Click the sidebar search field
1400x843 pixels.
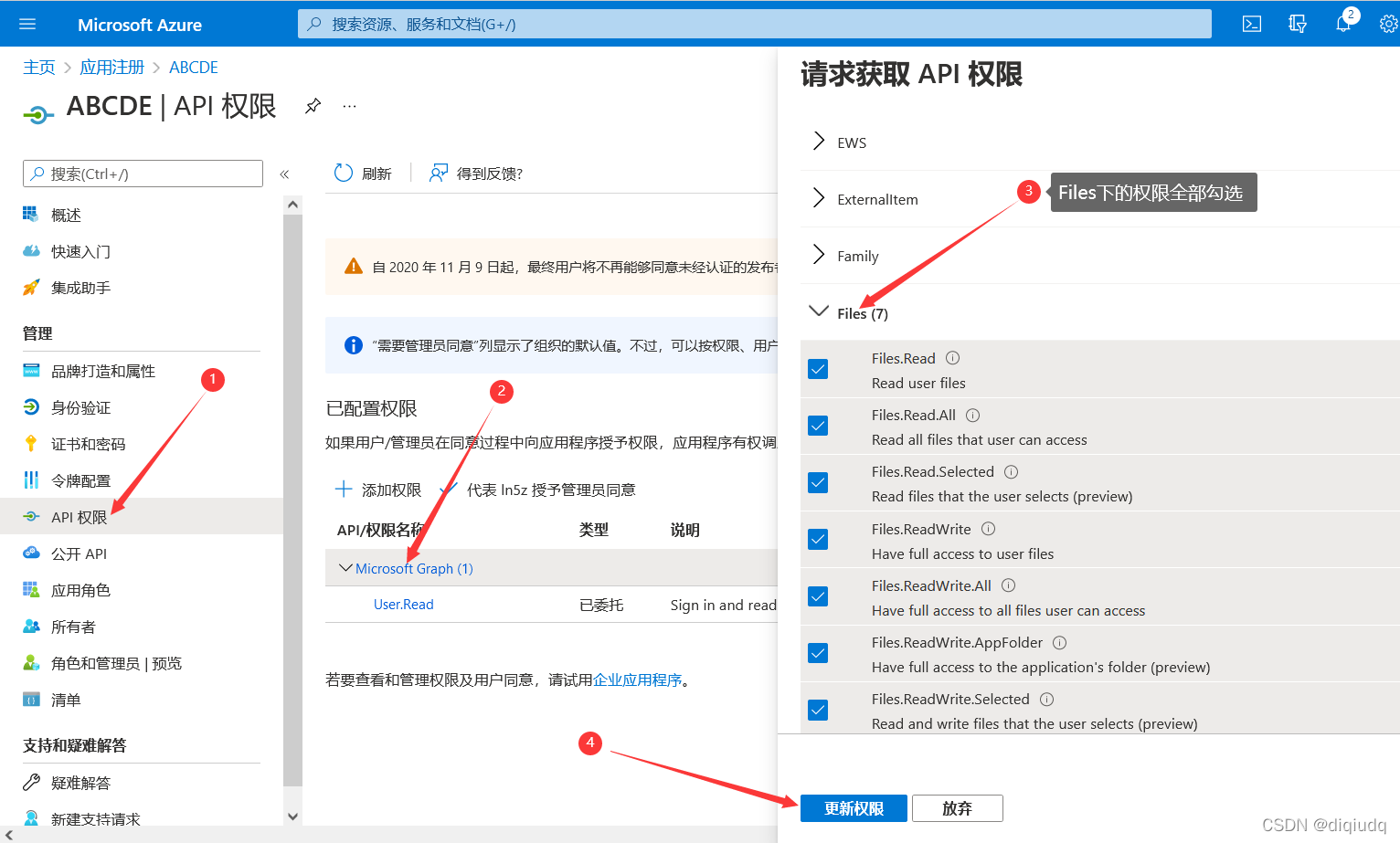(143, 174)
